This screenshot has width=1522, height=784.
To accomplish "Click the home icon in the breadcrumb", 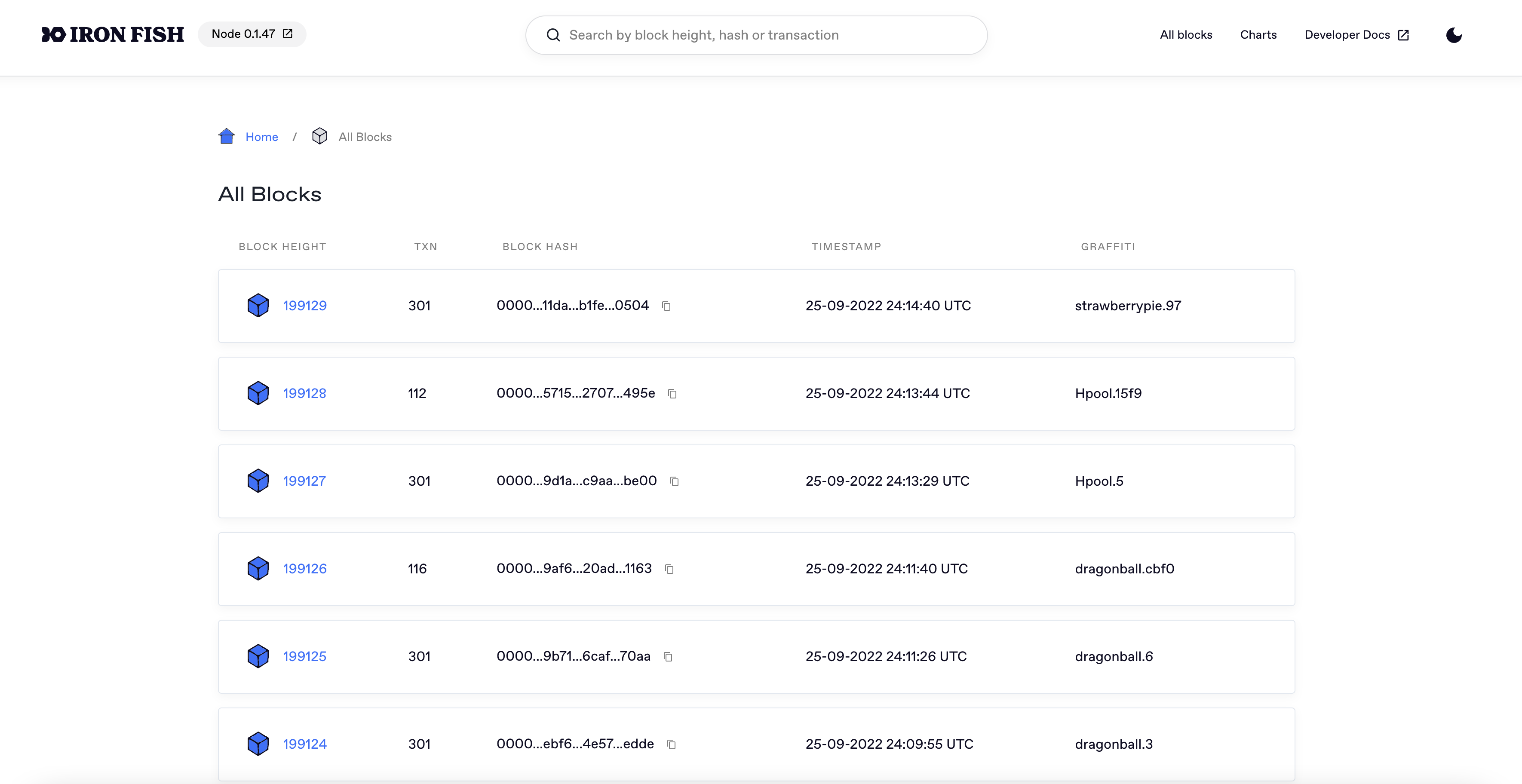I will (226, 136).
